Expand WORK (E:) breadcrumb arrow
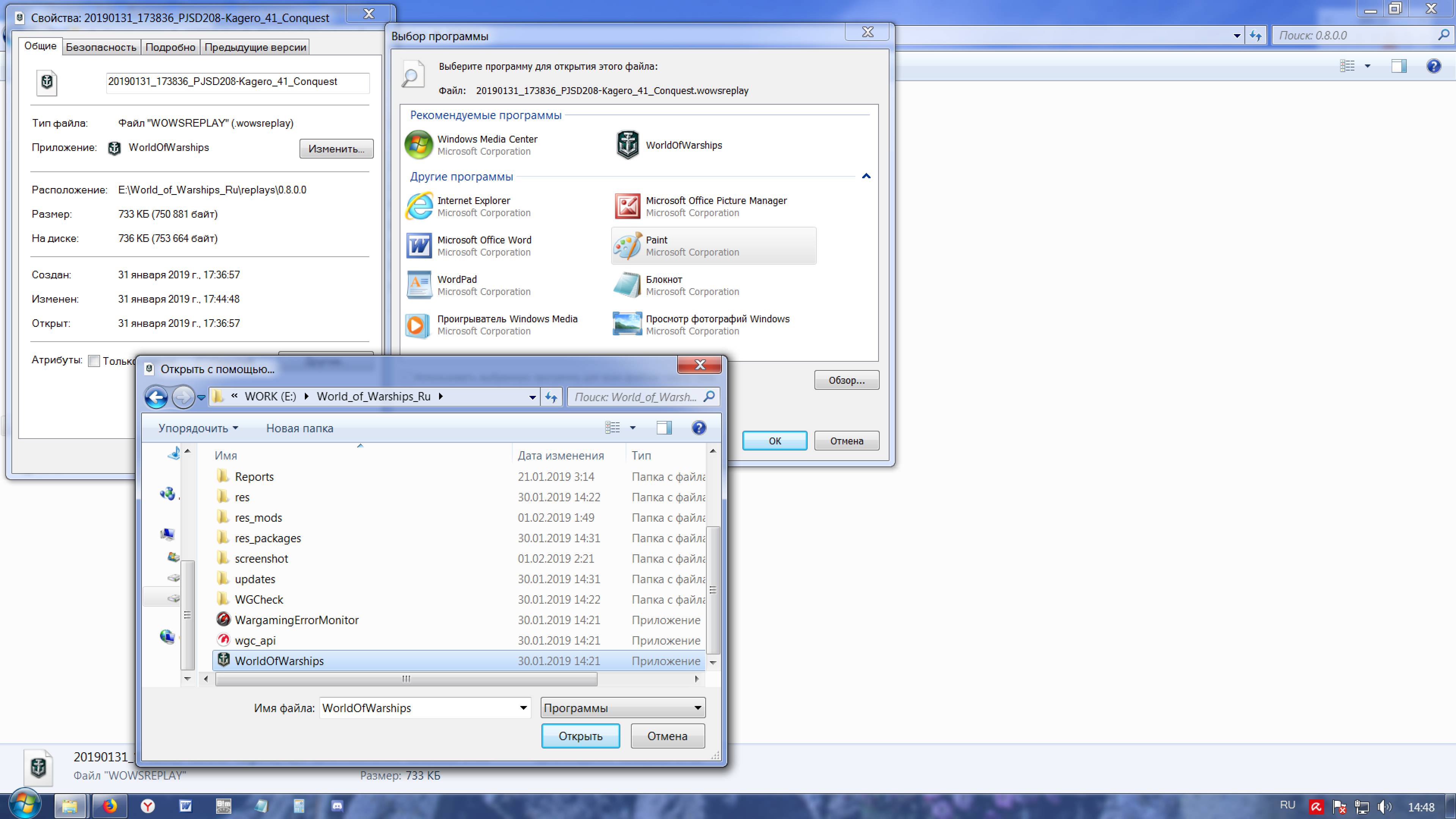The image size is (1456, 819). click(x=306, y=396)
